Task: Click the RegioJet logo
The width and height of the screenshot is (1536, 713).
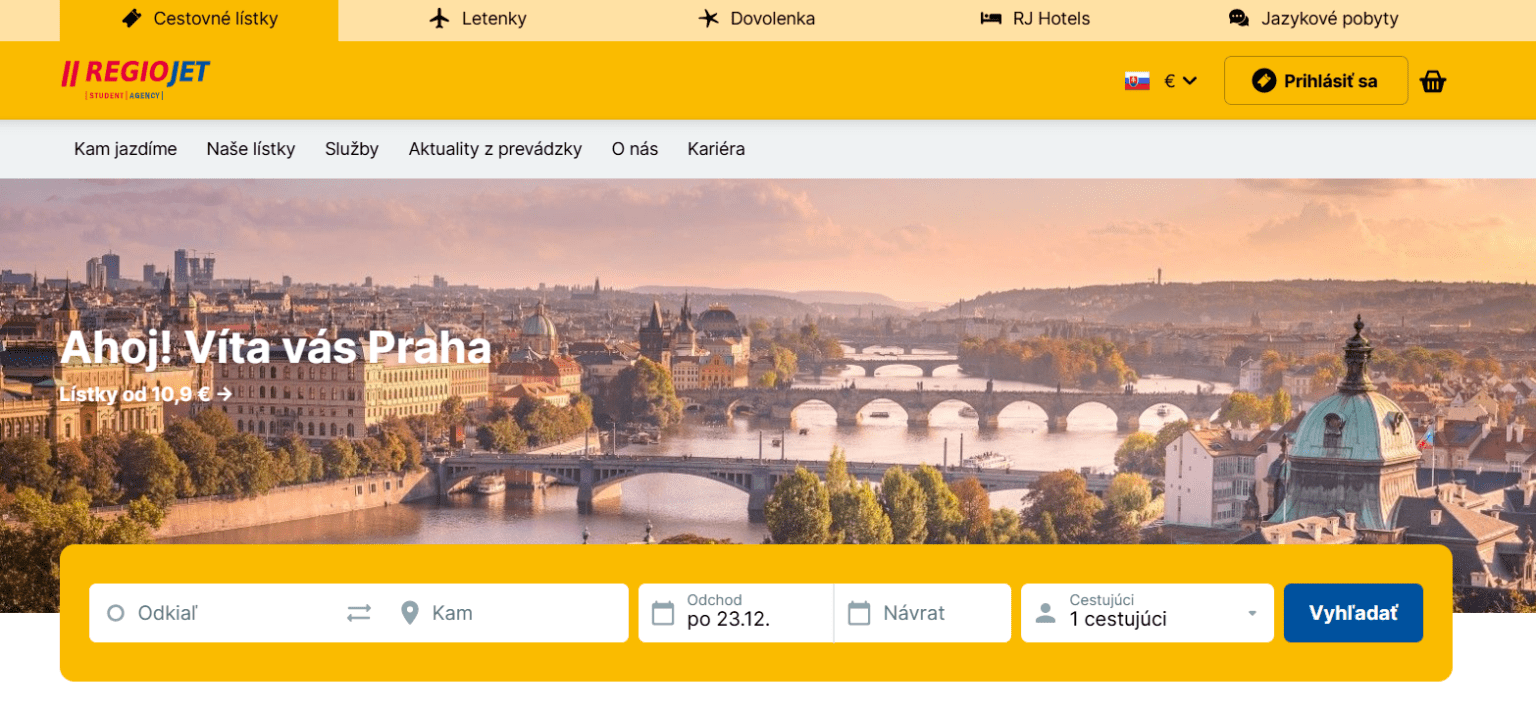Action: click(x=136, y=79)
